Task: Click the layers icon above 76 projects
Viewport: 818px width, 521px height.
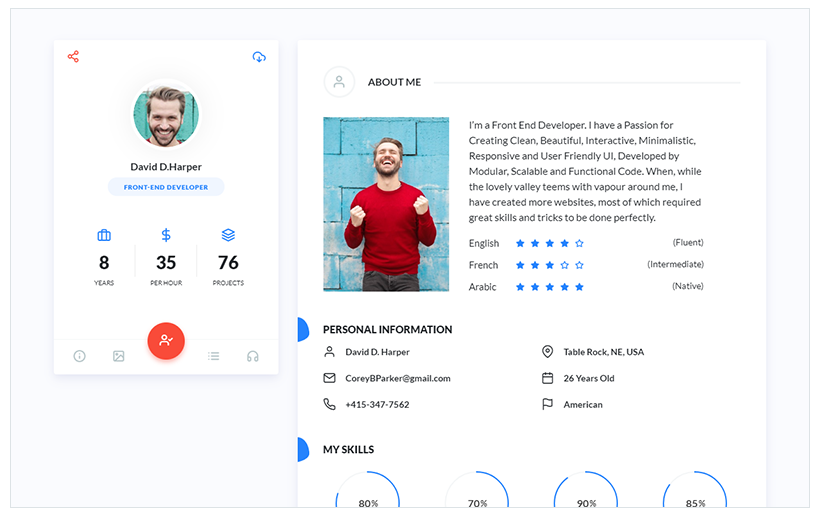Action: 228,235
